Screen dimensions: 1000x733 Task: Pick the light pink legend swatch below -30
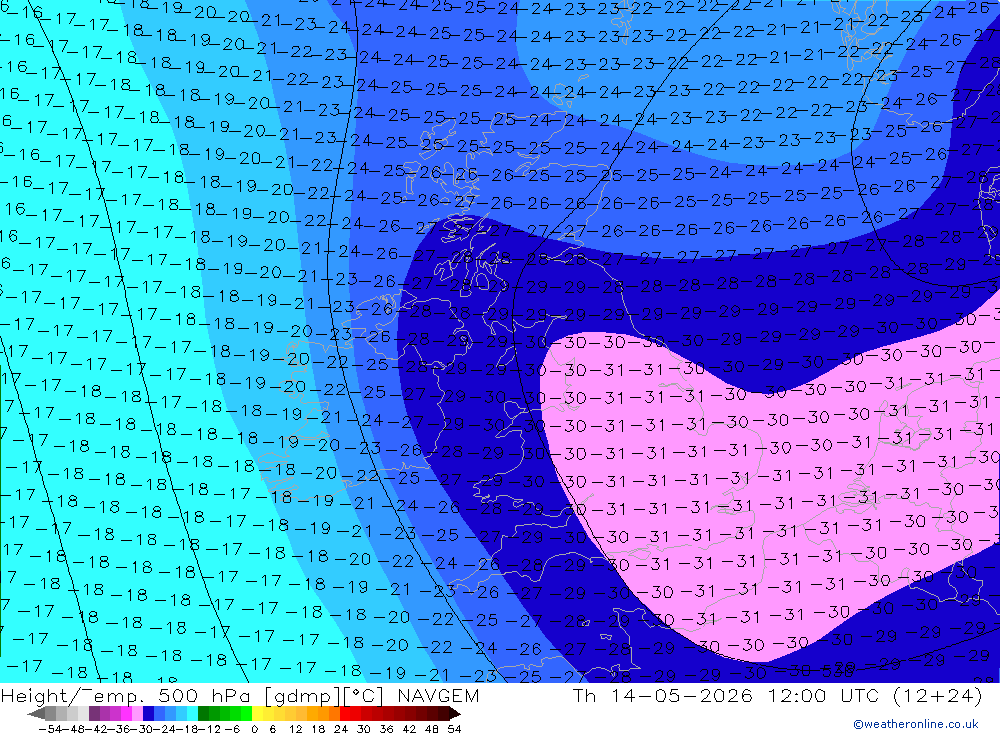pyautogui.click(x=137, y=714)
